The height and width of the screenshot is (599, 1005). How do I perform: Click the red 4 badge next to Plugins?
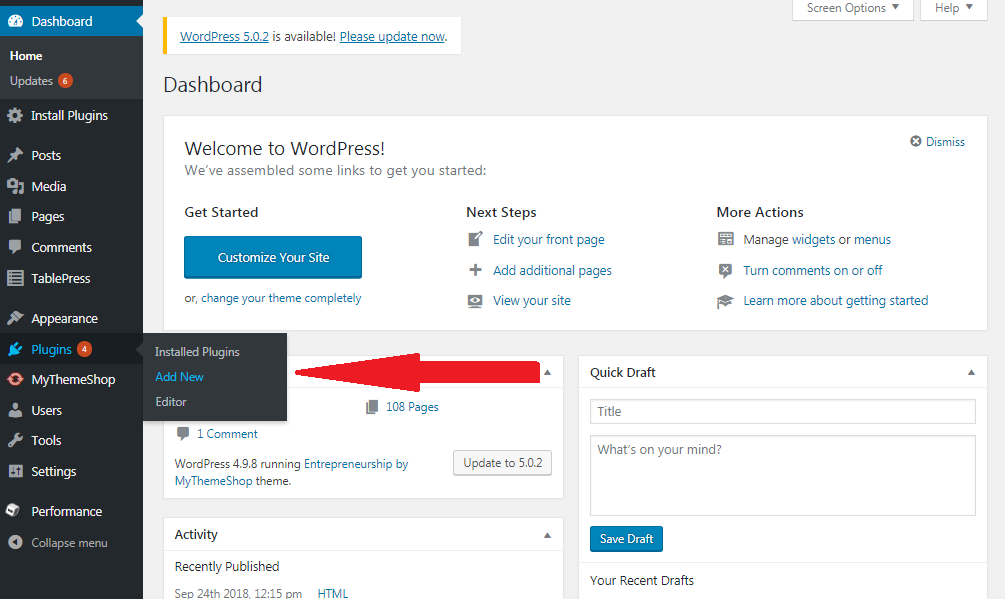[84, 349]
